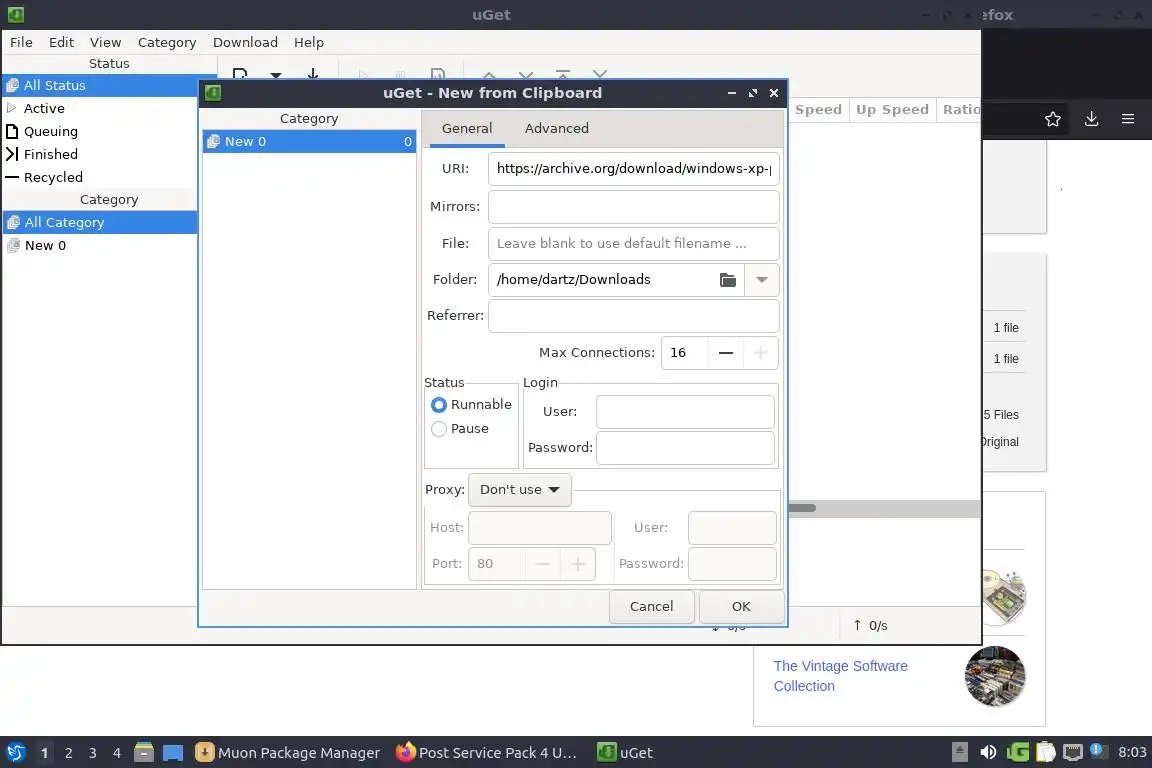Click the save-all down arrow toolbar icon

(x=313, y=73)
